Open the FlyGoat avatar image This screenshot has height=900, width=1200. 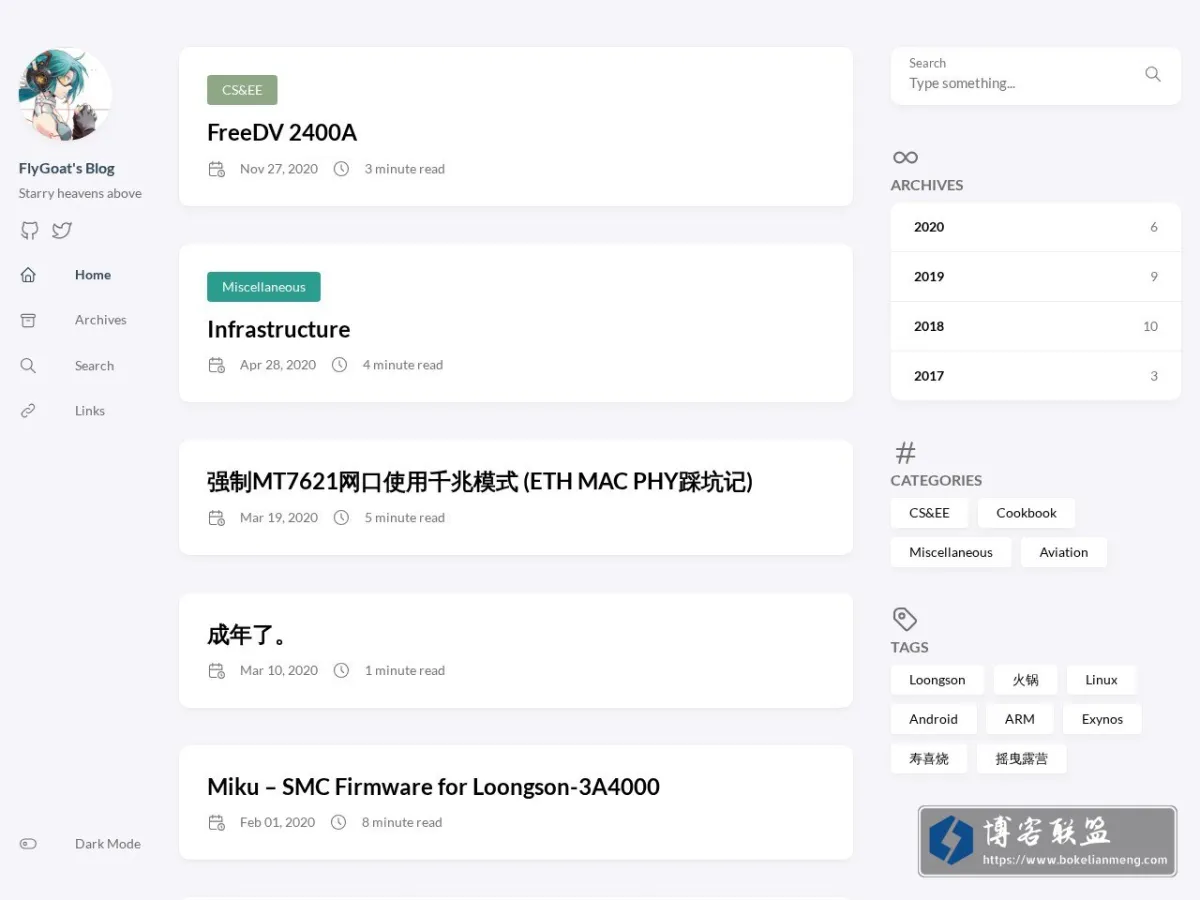65,95
